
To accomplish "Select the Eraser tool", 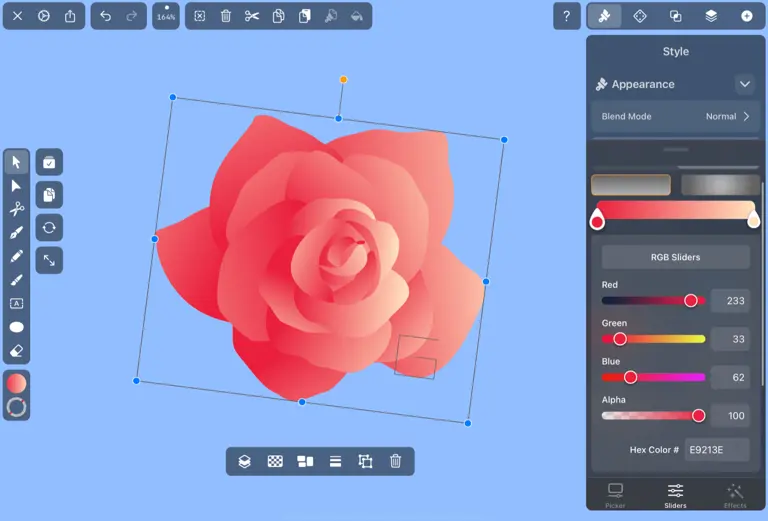I will (16, 351).
